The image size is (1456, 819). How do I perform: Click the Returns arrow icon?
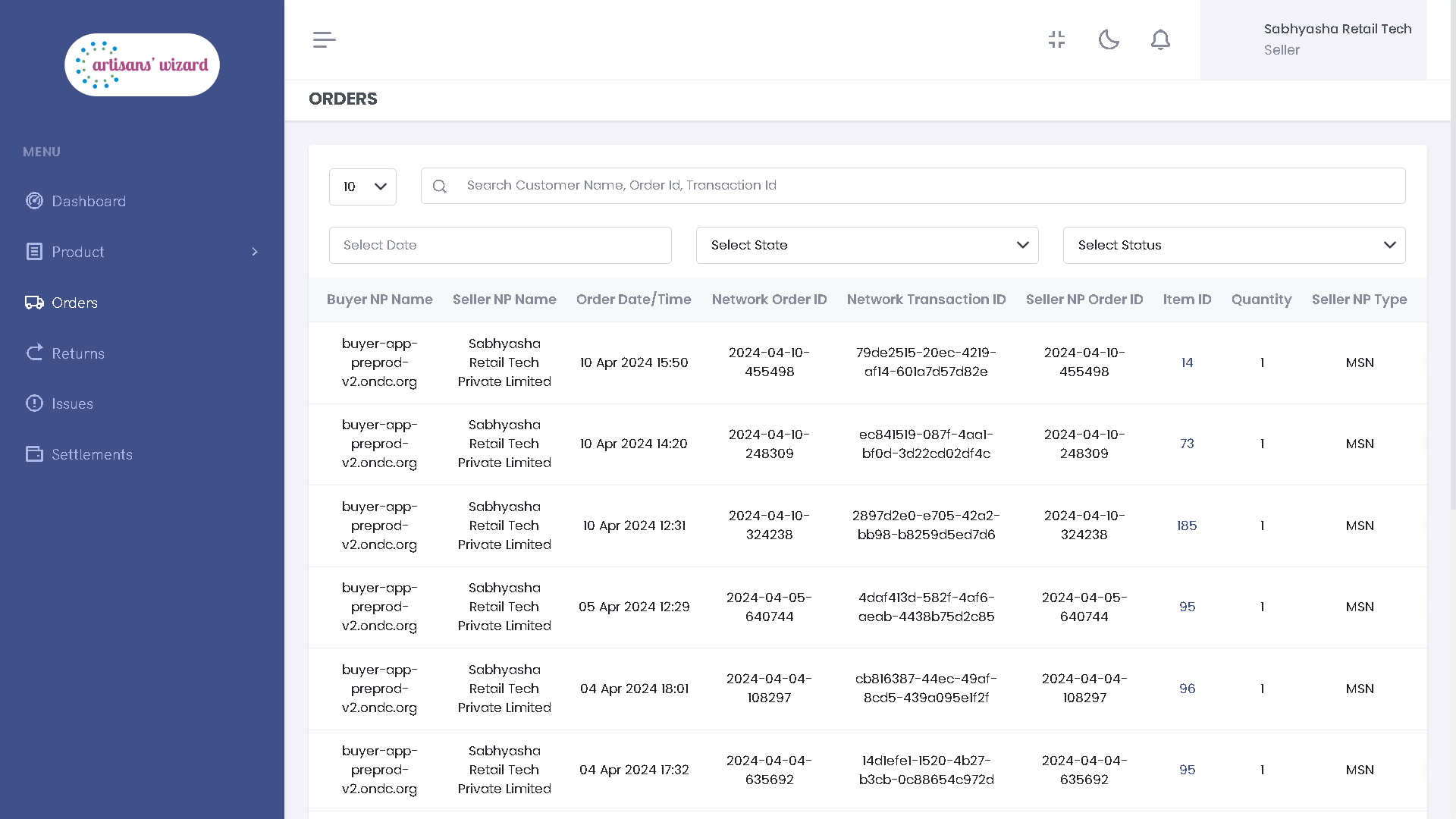tap(34, 353)
